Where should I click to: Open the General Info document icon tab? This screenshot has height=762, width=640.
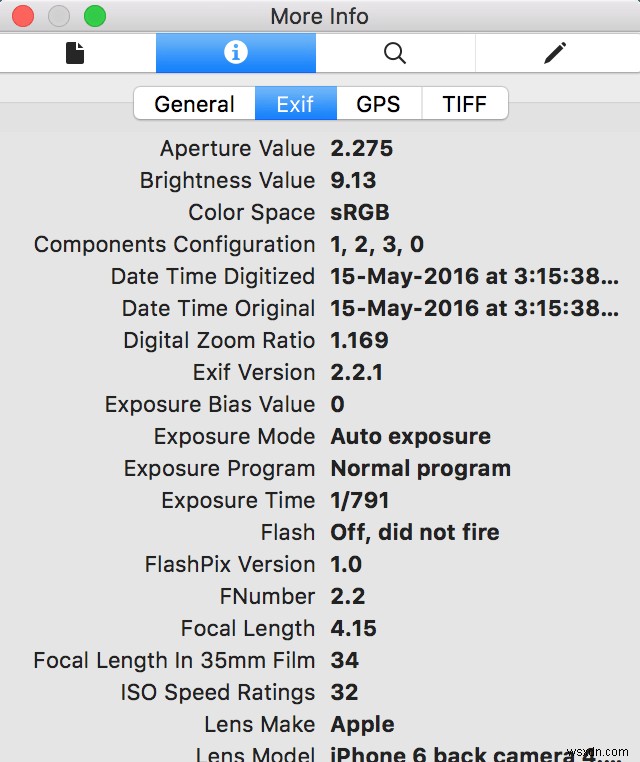click(x=76, y=53)
